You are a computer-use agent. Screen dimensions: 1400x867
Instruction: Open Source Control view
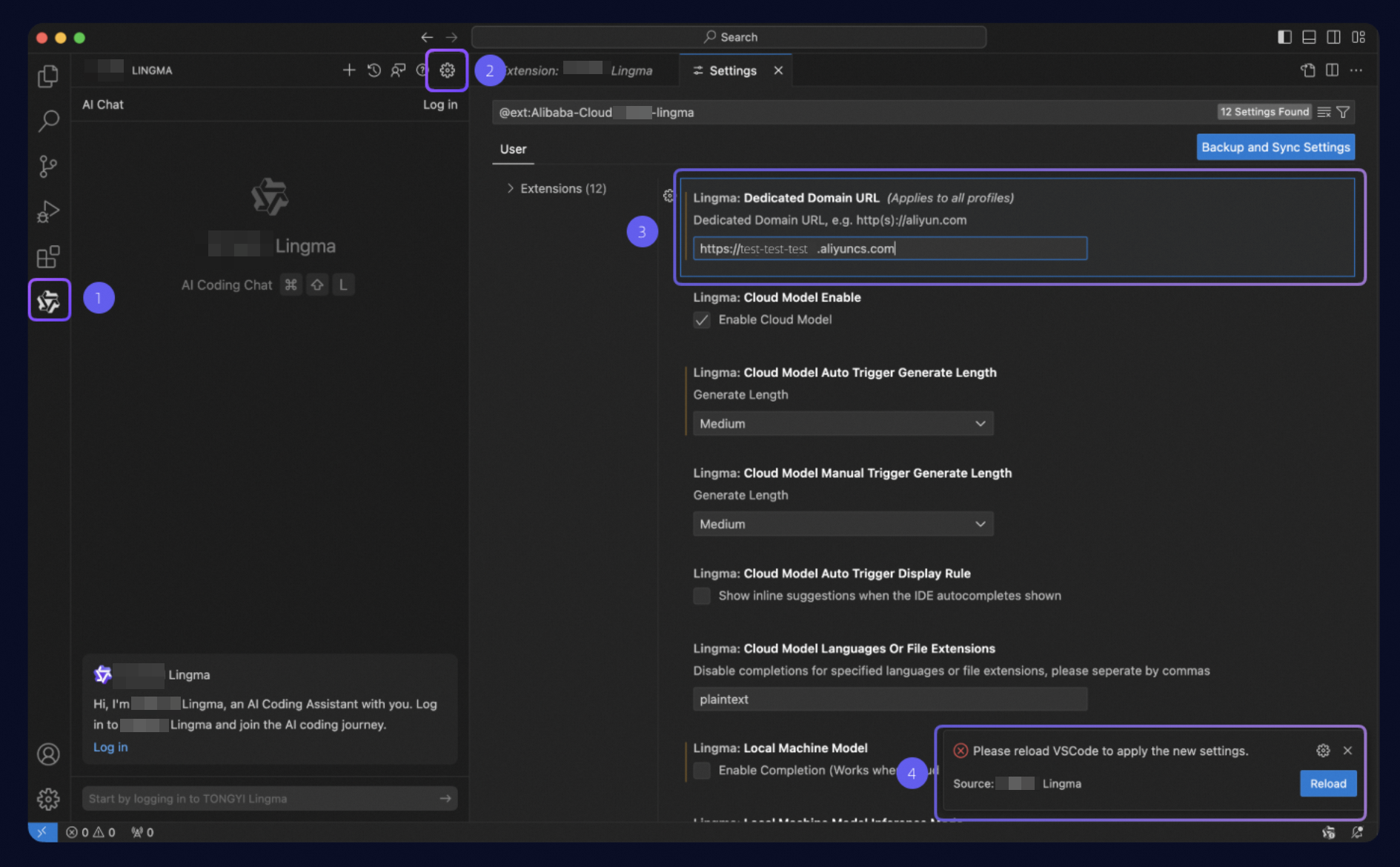[48, 166]
